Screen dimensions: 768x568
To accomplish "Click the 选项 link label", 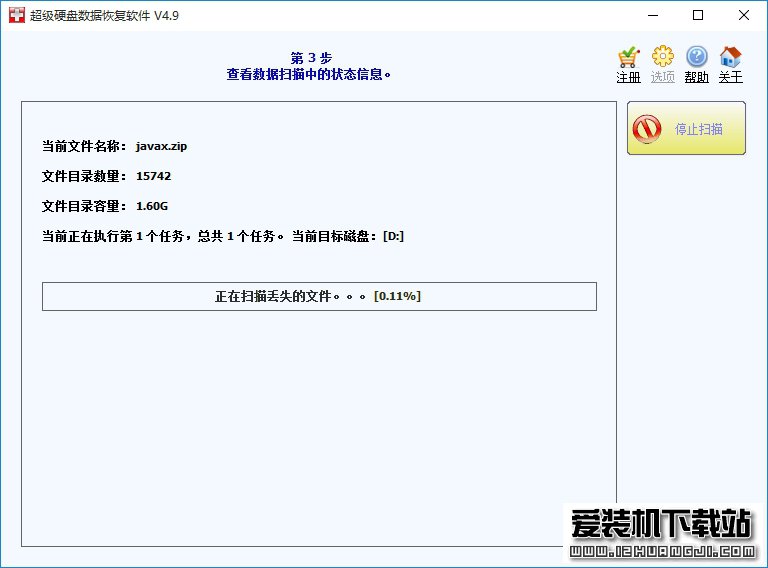I will (x=663, y=77).
